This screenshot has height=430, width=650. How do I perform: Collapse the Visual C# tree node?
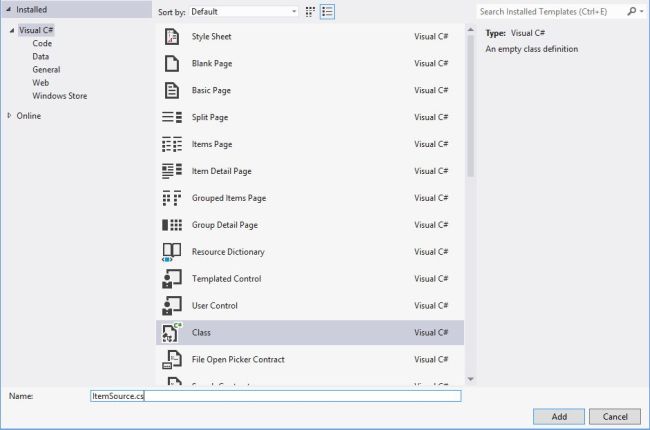[12, 30]
